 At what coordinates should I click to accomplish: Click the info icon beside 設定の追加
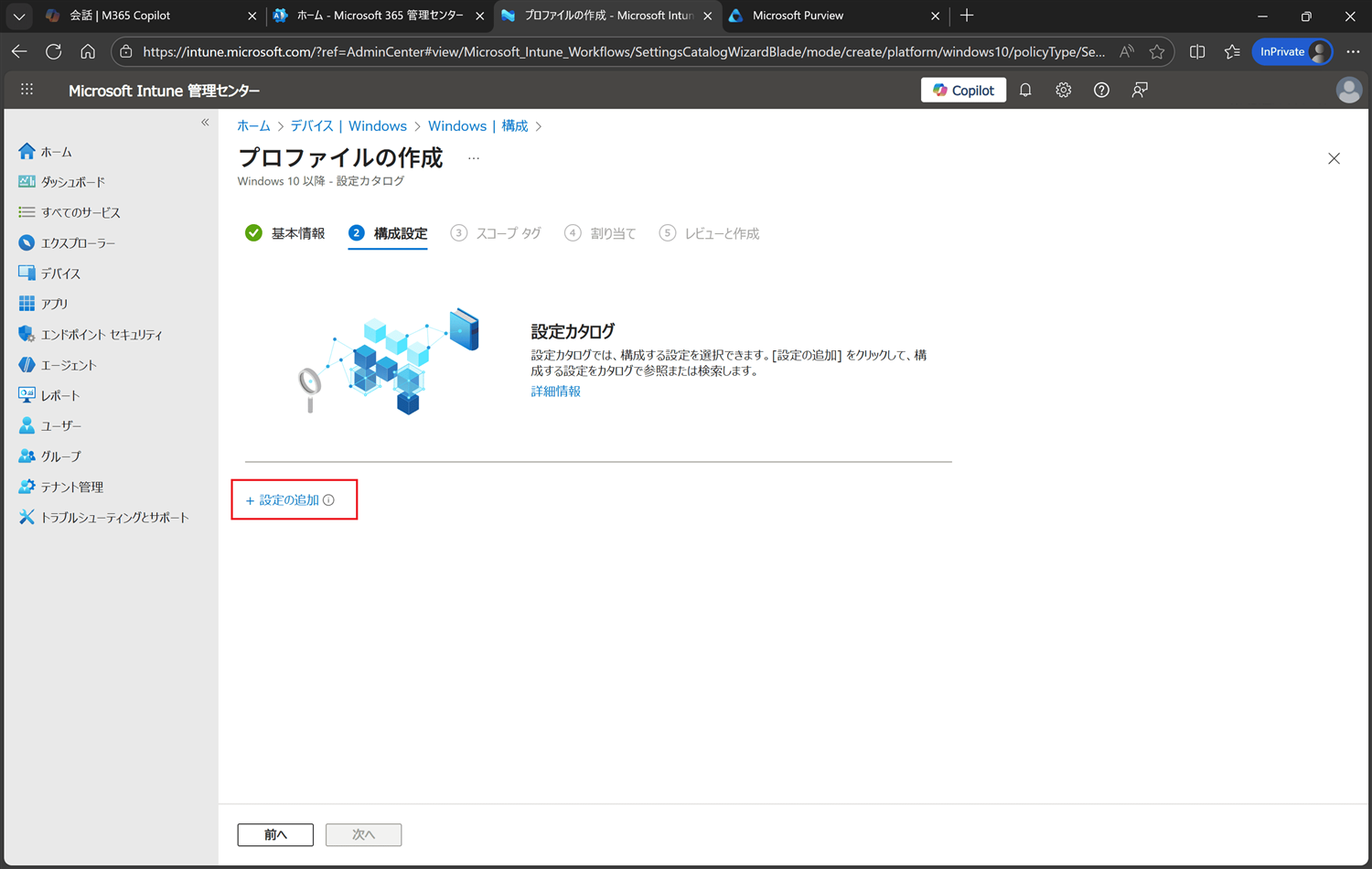(x=328, y=500)
